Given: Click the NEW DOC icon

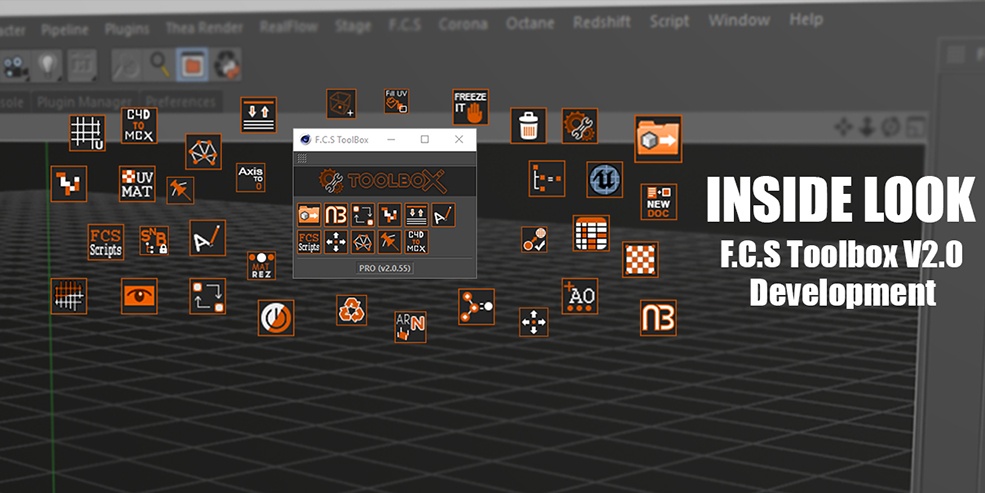Looking at the screenshot, I should (x=659, y=202).
